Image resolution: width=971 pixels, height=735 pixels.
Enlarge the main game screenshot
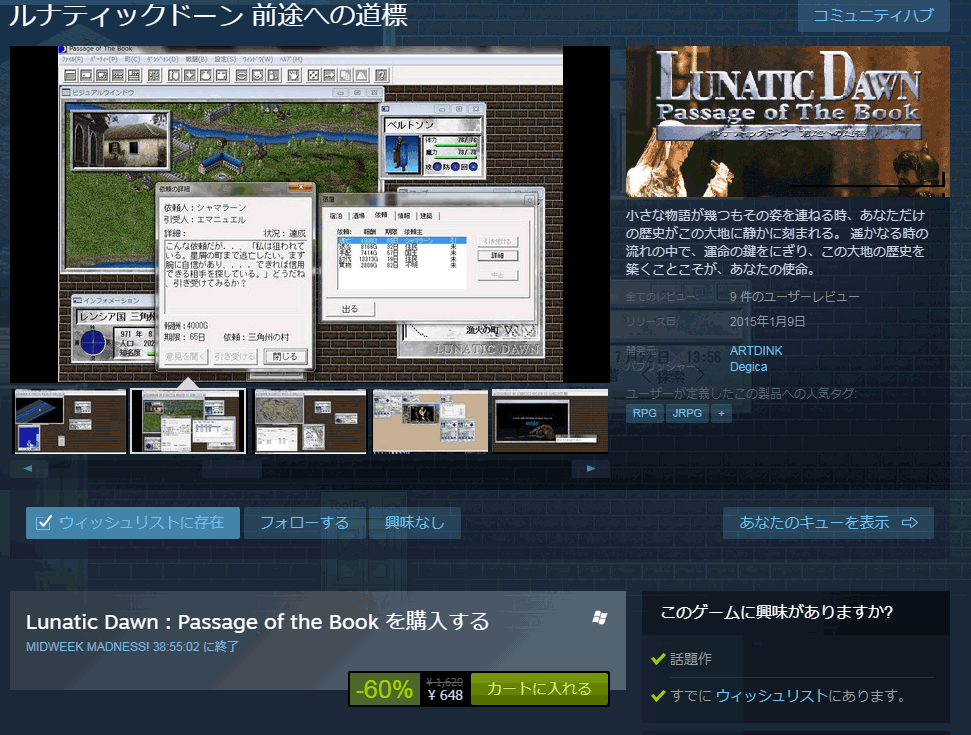(310, 214)
